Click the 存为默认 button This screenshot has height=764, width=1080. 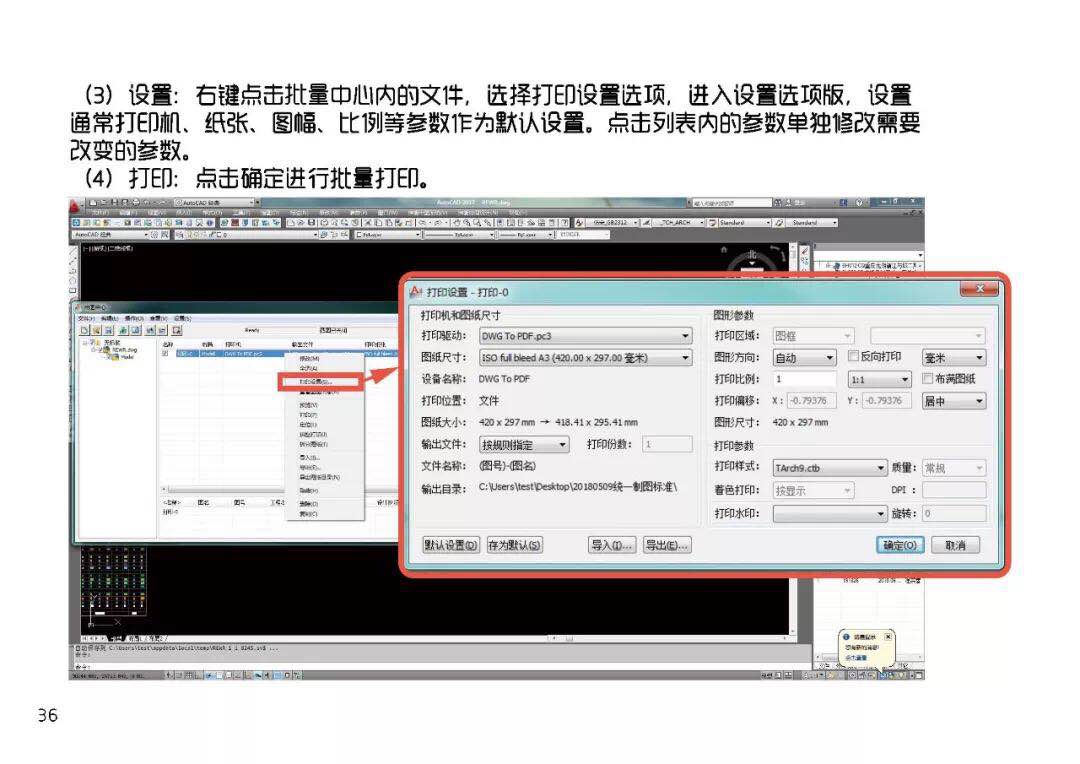(515, 545)
